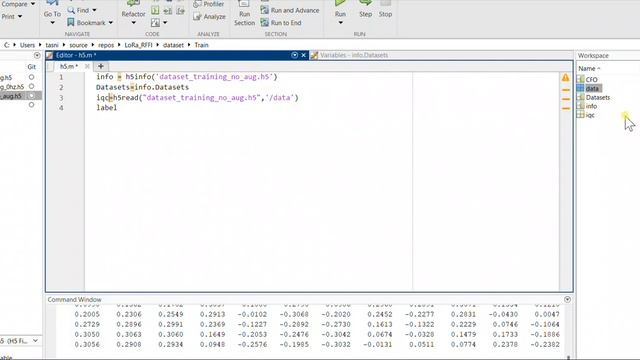This screenshot has width=640, height=360.
Task: Click the Variables editor pencil icon
Action: point(314,55)
